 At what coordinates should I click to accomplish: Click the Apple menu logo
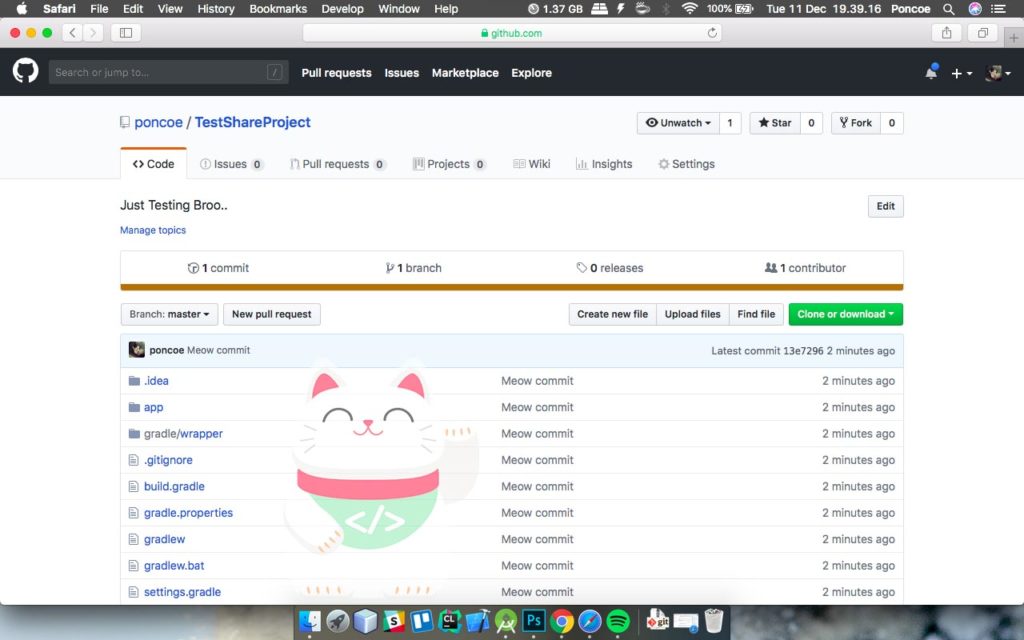pos(22,8)
